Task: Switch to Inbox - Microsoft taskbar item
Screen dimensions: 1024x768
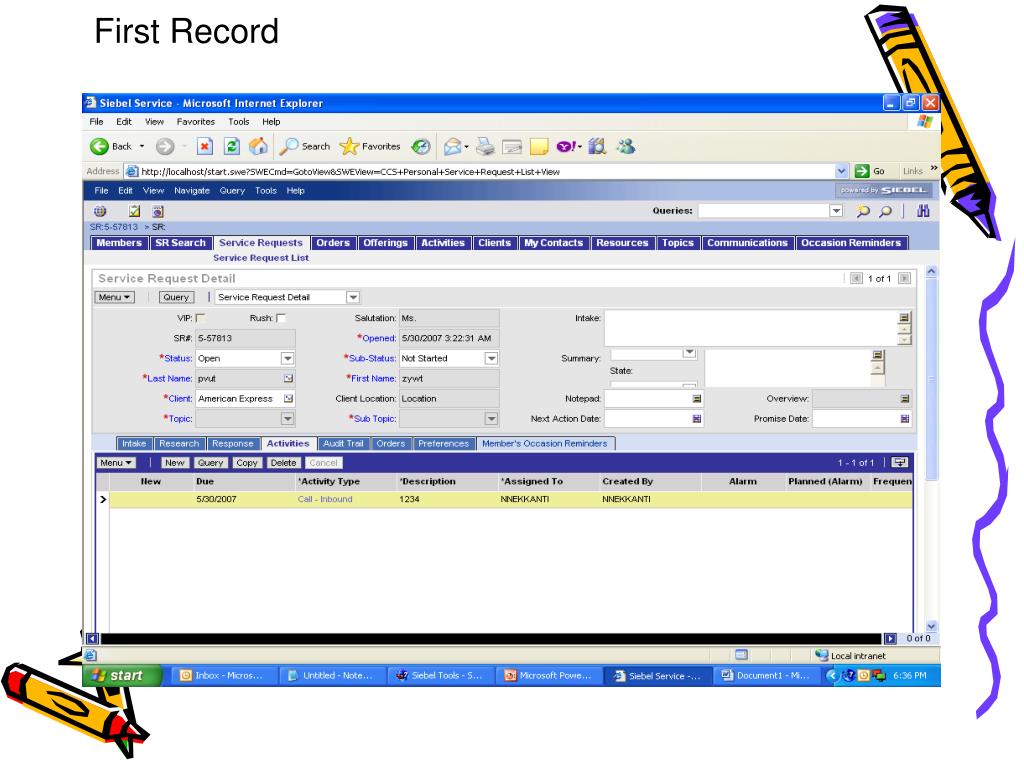Action: click(223, 675)
